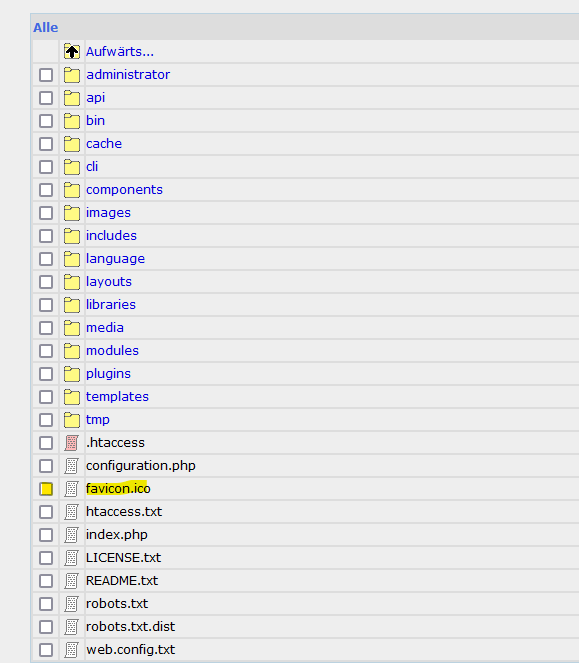Open the language folder link

tap(115, 259)
